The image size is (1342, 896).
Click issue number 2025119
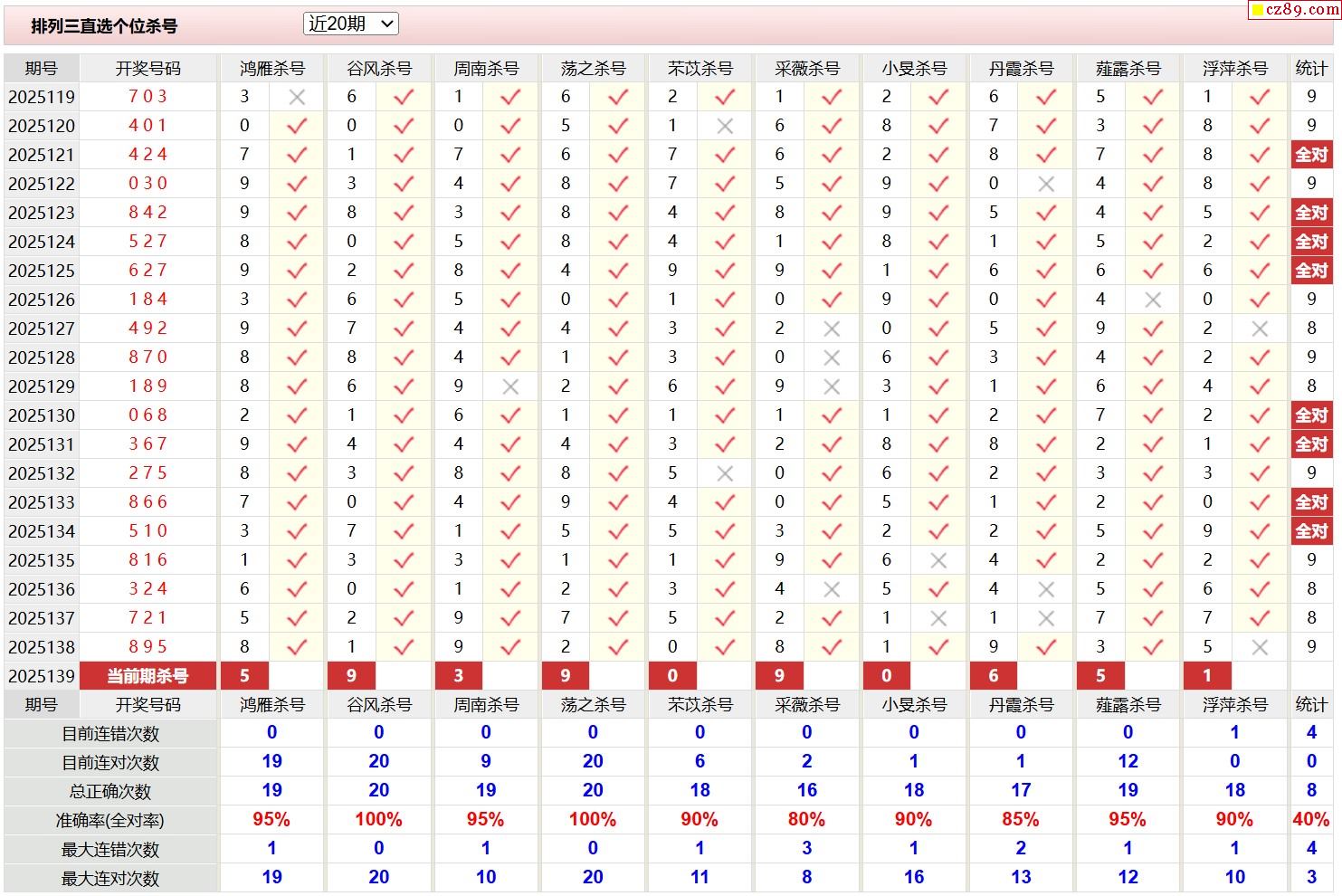[x=42, y=97]
